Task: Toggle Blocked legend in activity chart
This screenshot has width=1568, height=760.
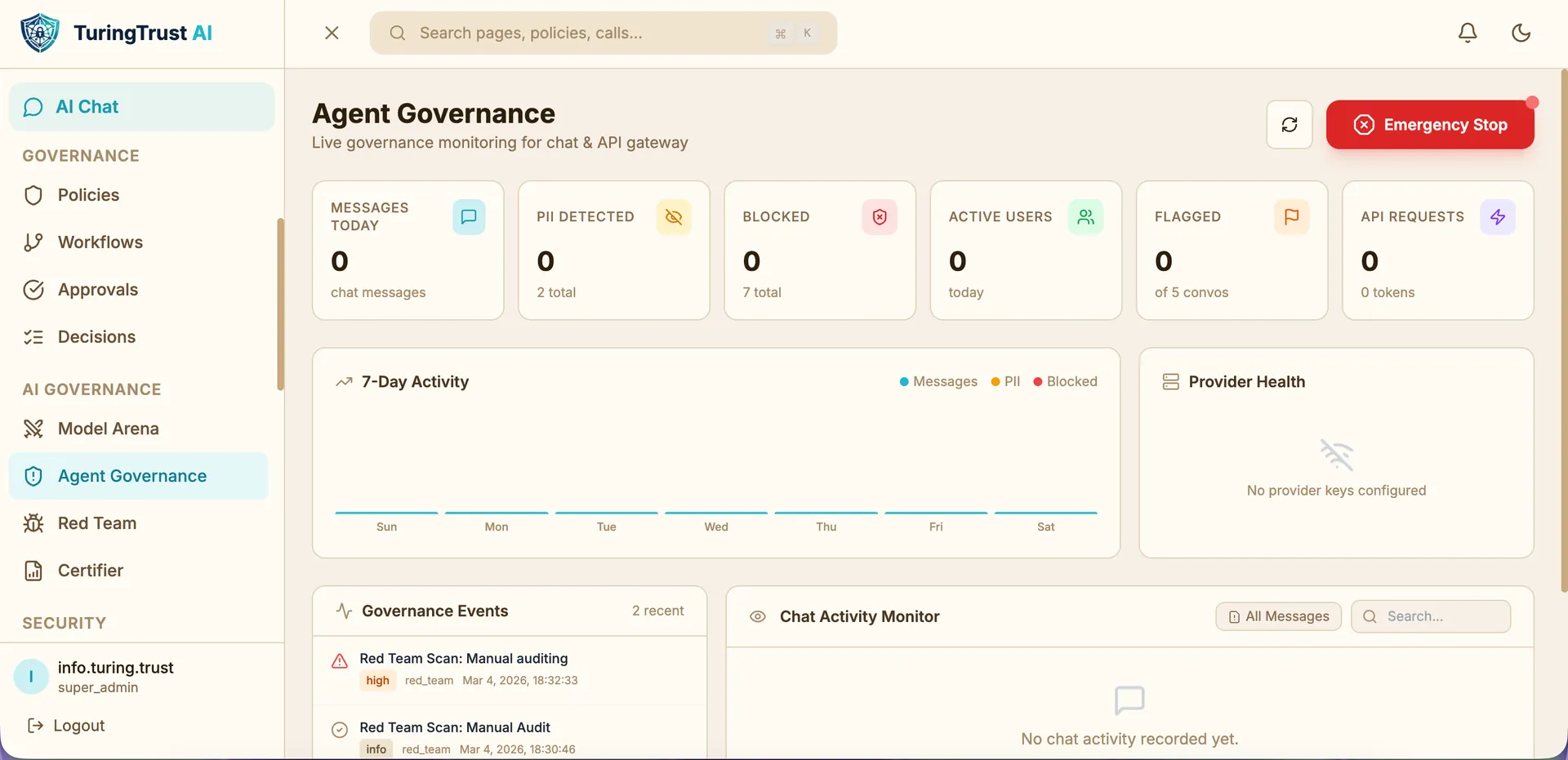Action: coord(1066,382)
